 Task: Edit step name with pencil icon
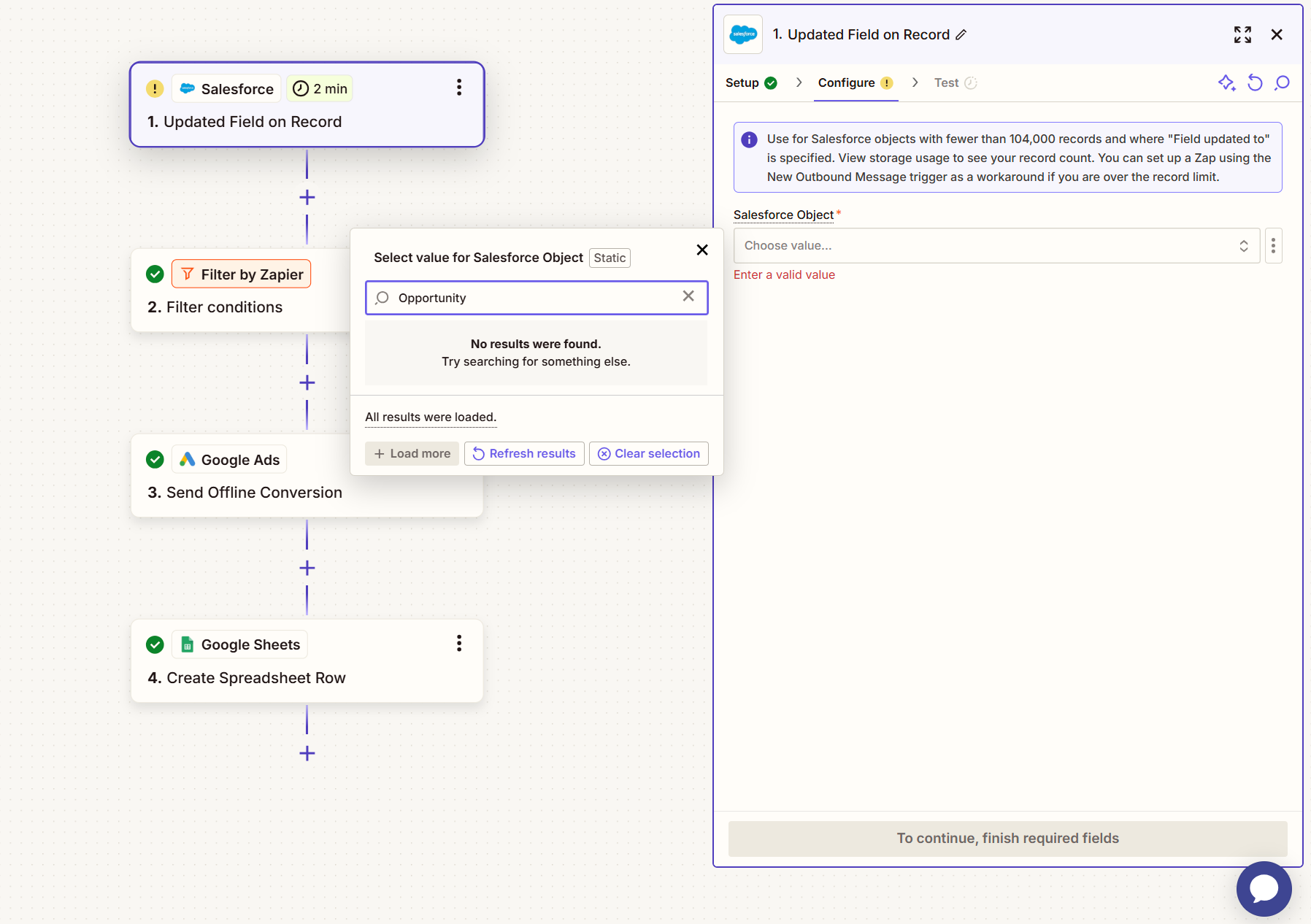(961, 34)
